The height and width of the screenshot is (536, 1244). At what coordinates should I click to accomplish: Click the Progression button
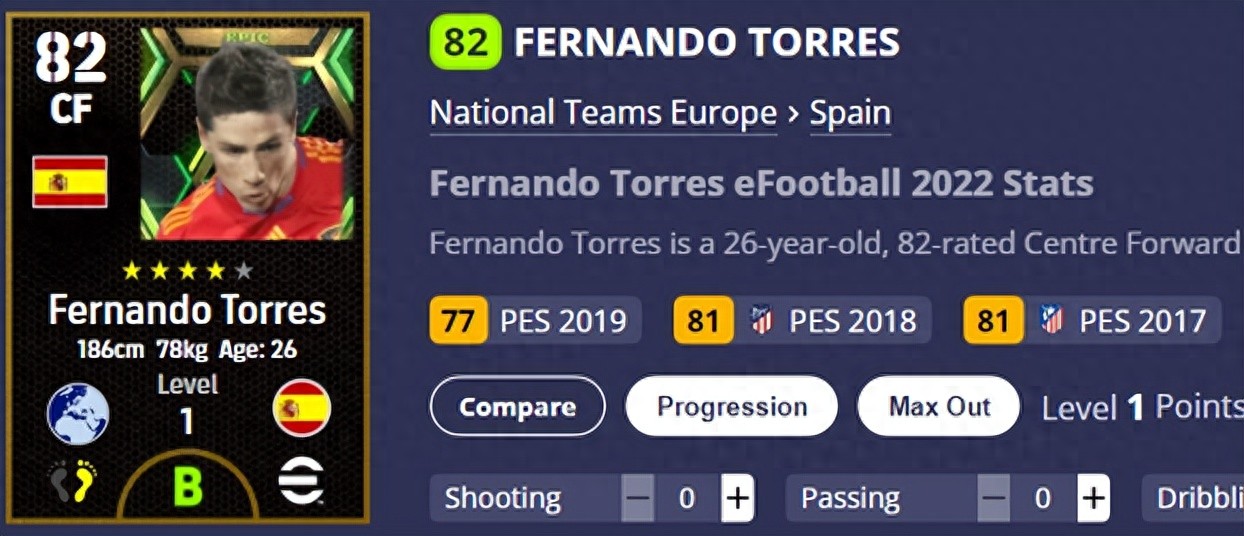click(x=732, y=406)
